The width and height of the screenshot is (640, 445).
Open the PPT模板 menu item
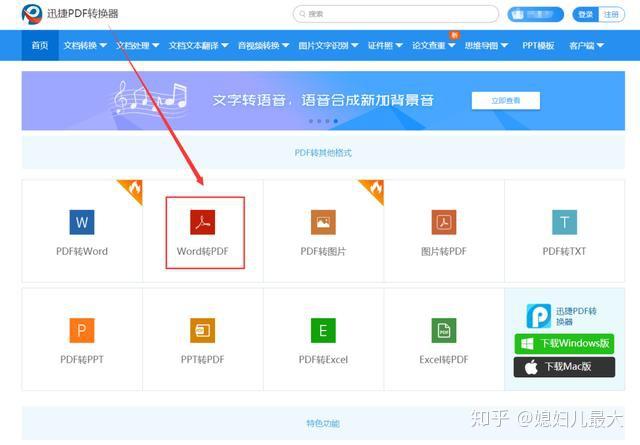coord(538,45)
